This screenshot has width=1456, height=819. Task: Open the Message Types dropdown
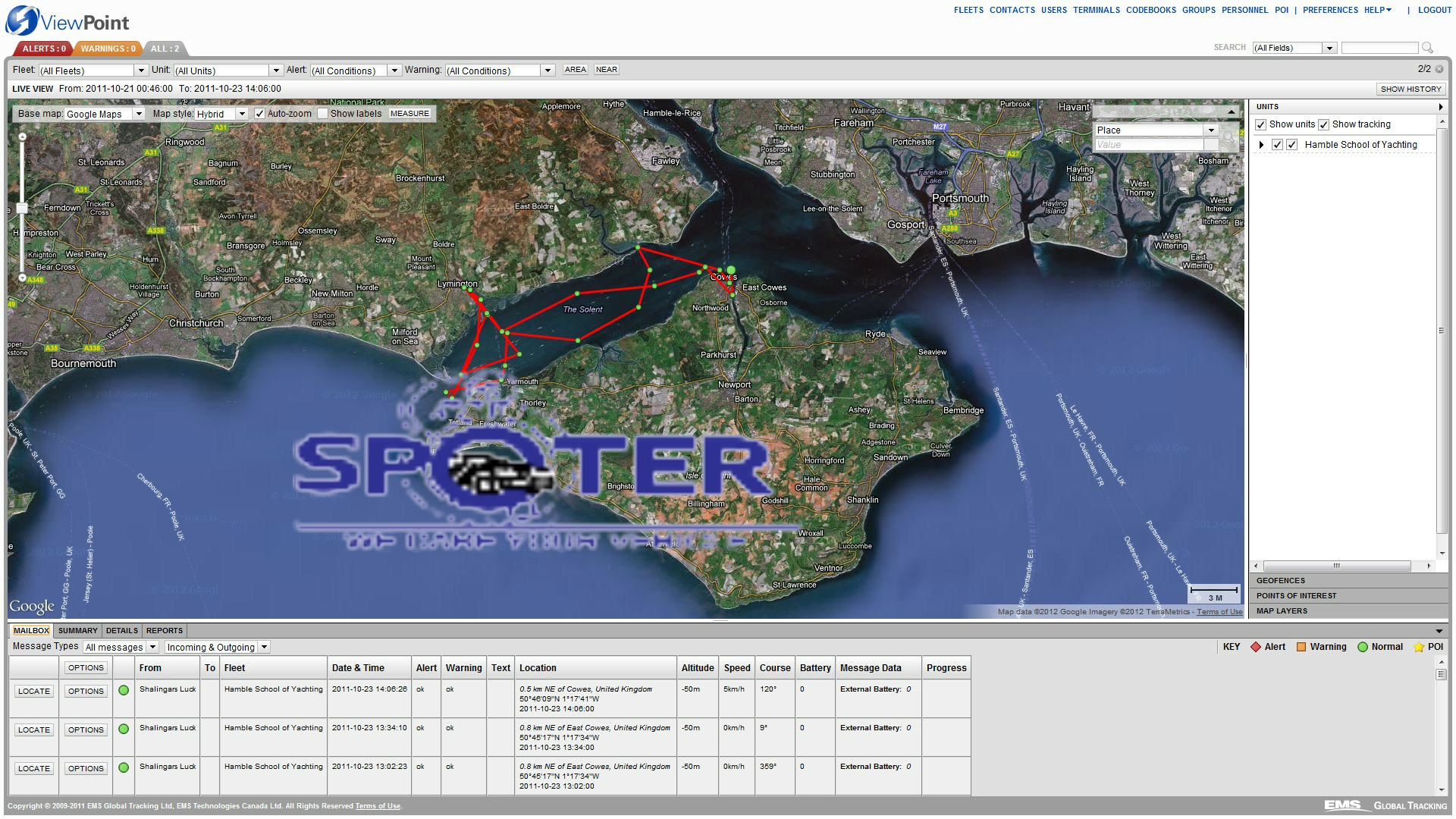click(152, 647)
